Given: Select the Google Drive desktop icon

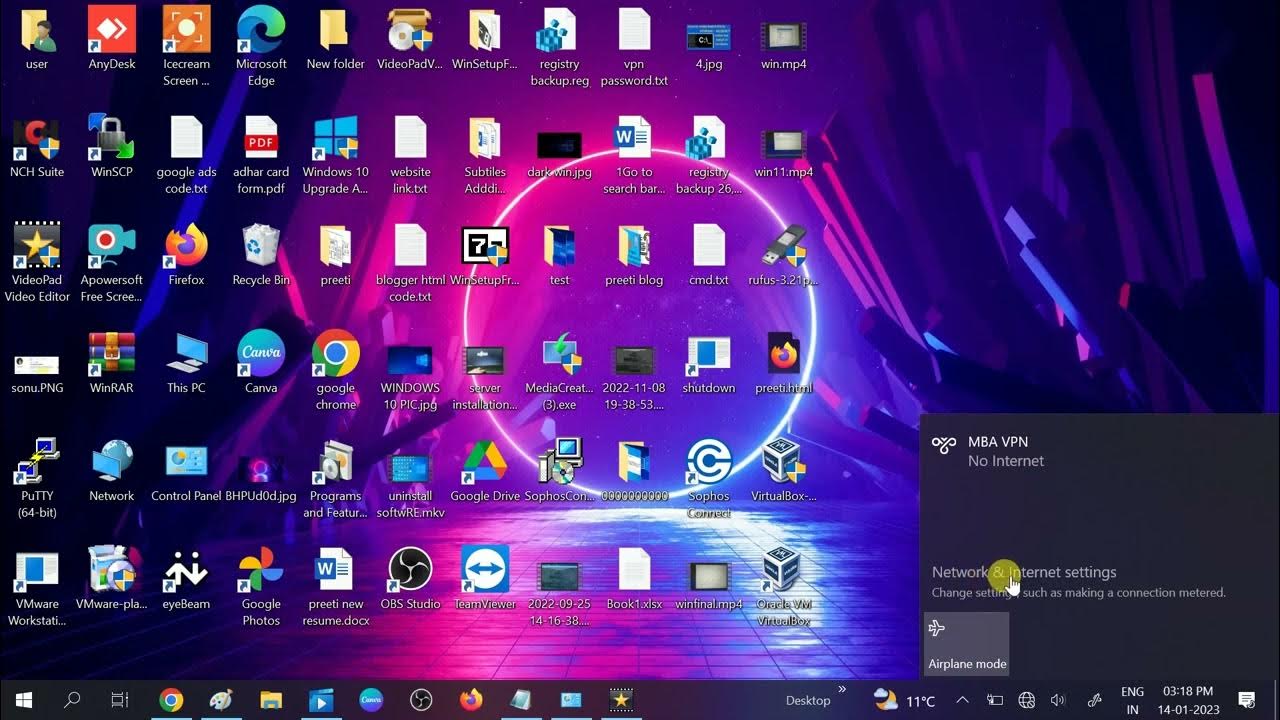Looking at the screenshot, I should coord(485,471).
